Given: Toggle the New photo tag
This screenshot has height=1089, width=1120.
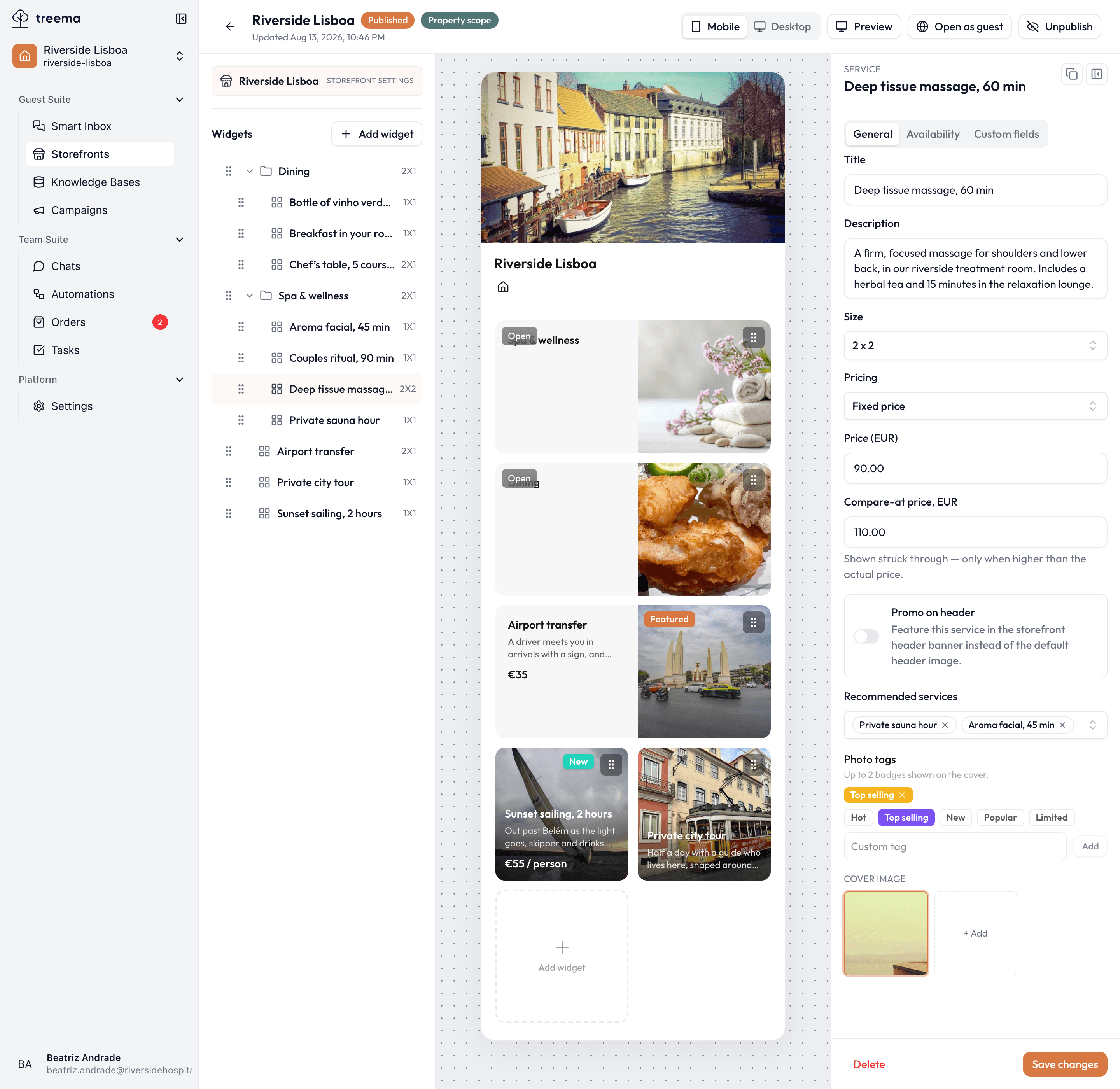Looking at the screenshot, I should [955, 817].
